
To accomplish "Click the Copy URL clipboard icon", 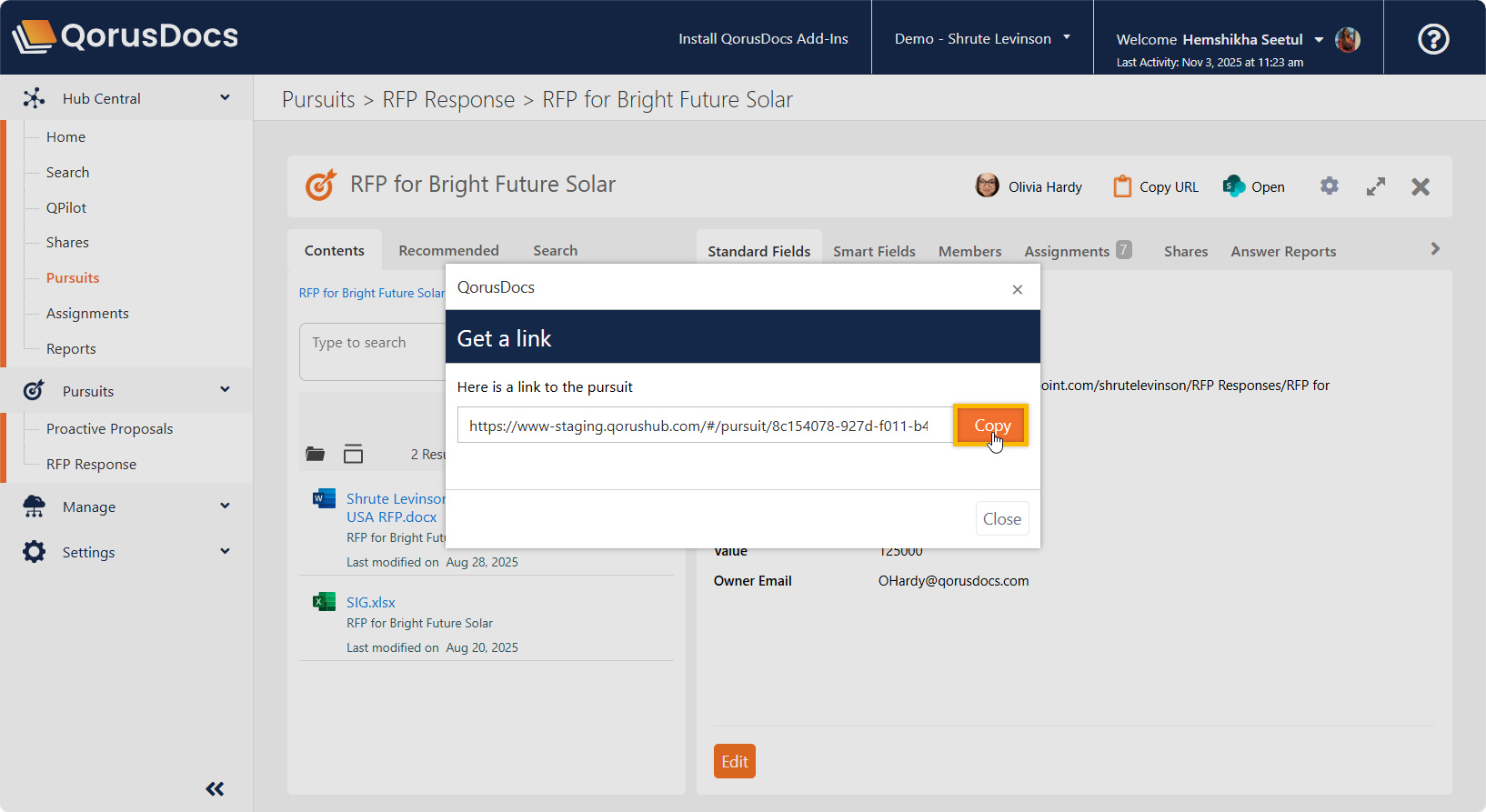I will pyautogui.click(x=1122, y=186).
